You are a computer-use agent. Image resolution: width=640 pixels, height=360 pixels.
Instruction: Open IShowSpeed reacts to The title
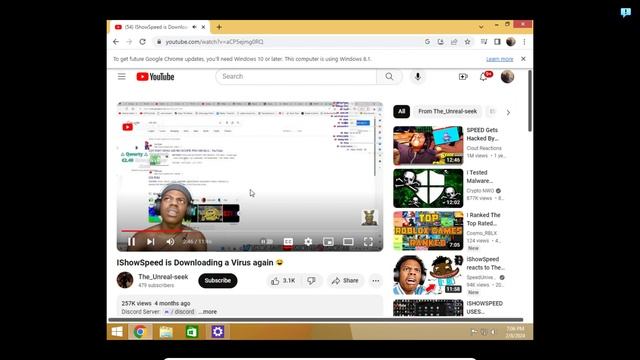485,263
